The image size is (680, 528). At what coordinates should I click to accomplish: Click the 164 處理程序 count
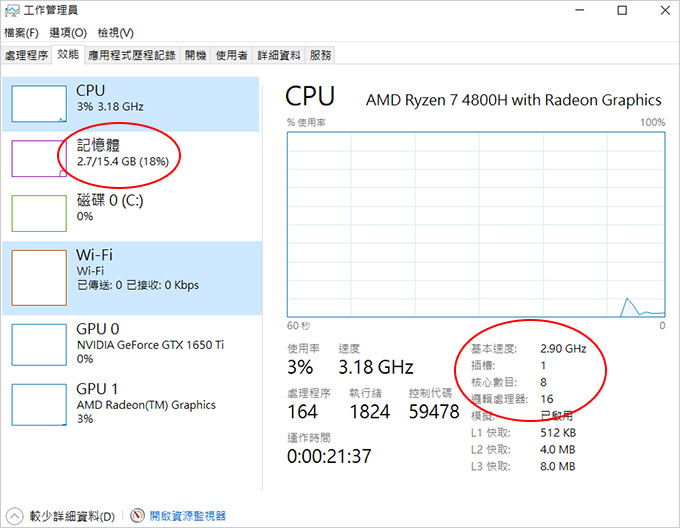pyautogui.click(x=303, y=411)
